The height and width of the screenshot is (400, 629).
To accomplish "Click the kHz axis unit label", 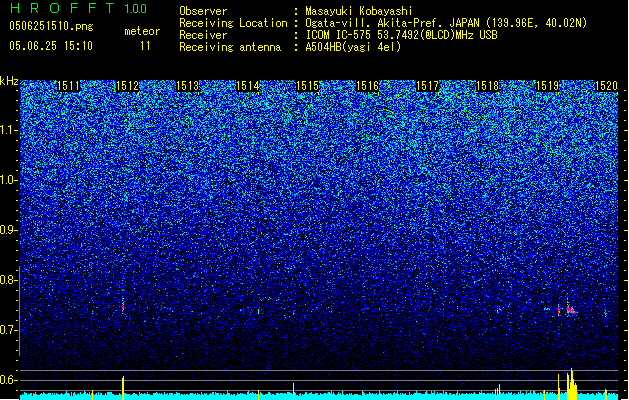I will pyautogui.click(x=9, y=81).
